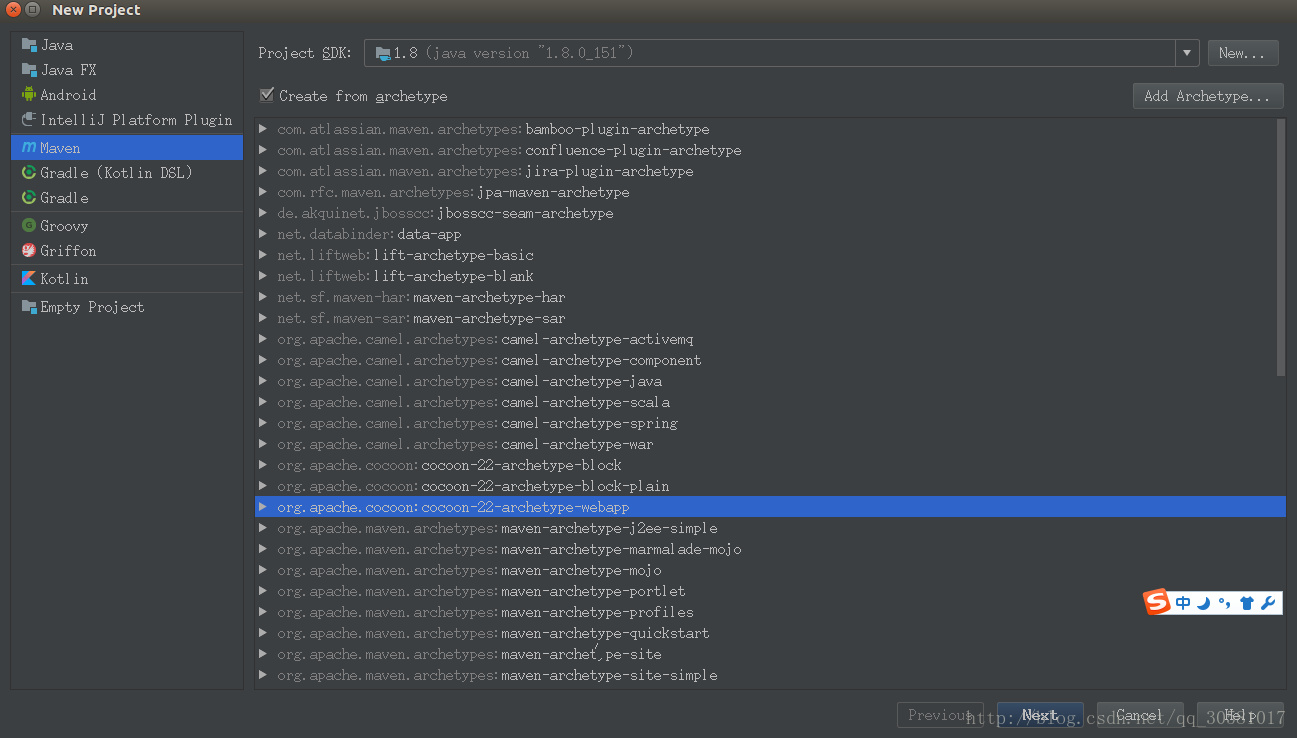Select camel-archetype-scala row
Image resolution: width=1297 pixels, height=738 pixels.
click(770, 402)
